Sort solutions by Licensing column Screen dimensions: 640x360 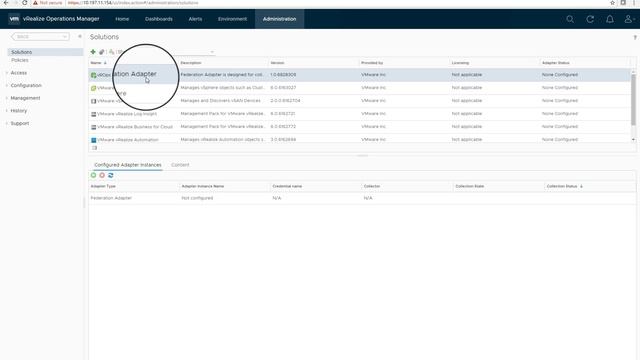pyautogui.click(x=460, y=63)
